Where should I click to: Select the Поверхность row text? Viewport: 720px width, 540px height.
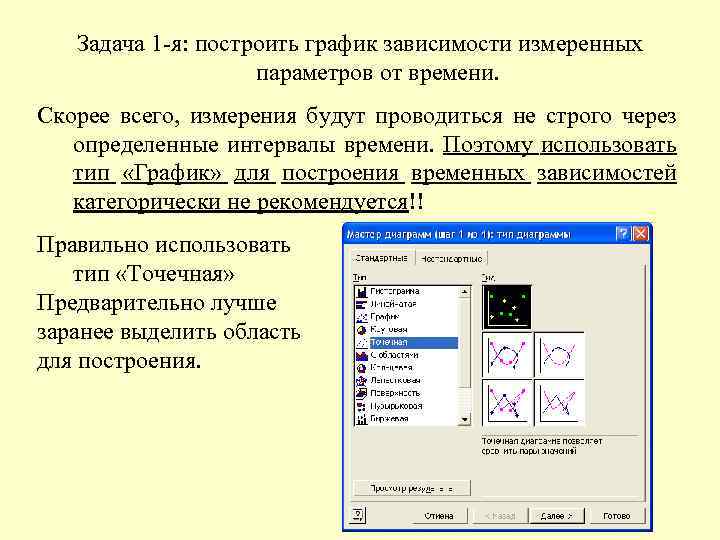[x=395, y=394]
